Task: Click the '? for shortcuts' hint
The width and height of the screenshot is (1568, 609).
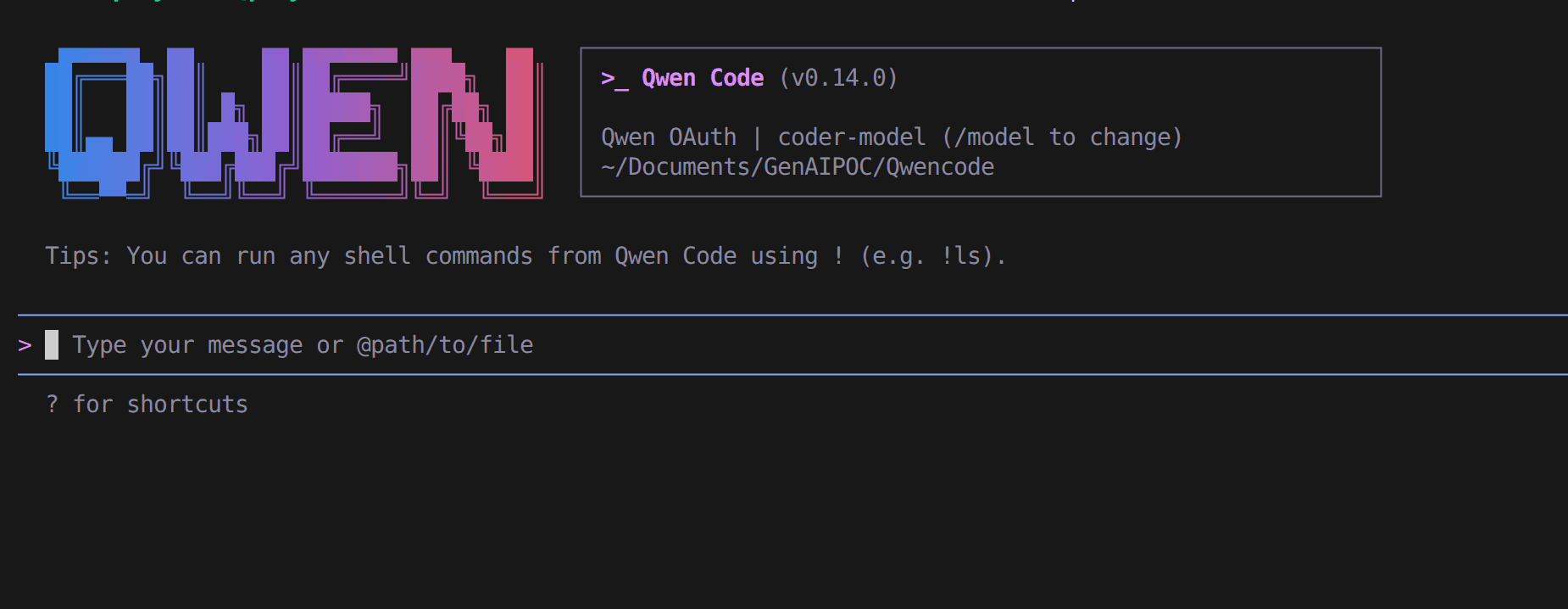Action: coord(147,405)
